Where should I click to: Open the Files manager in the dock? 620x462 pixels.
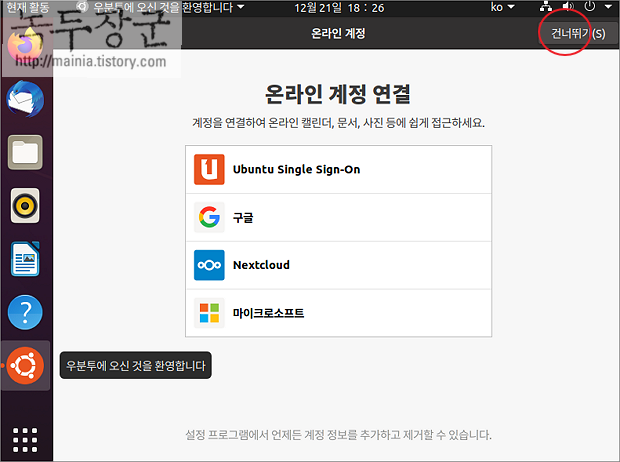25,152
